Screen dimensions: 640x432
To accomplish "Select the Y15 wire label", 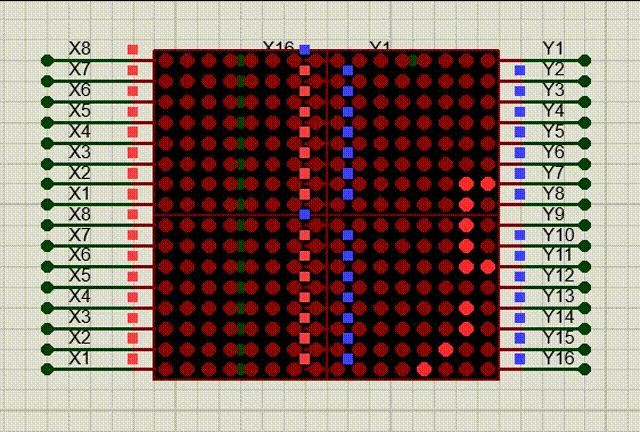I will (x=559, y=337).
